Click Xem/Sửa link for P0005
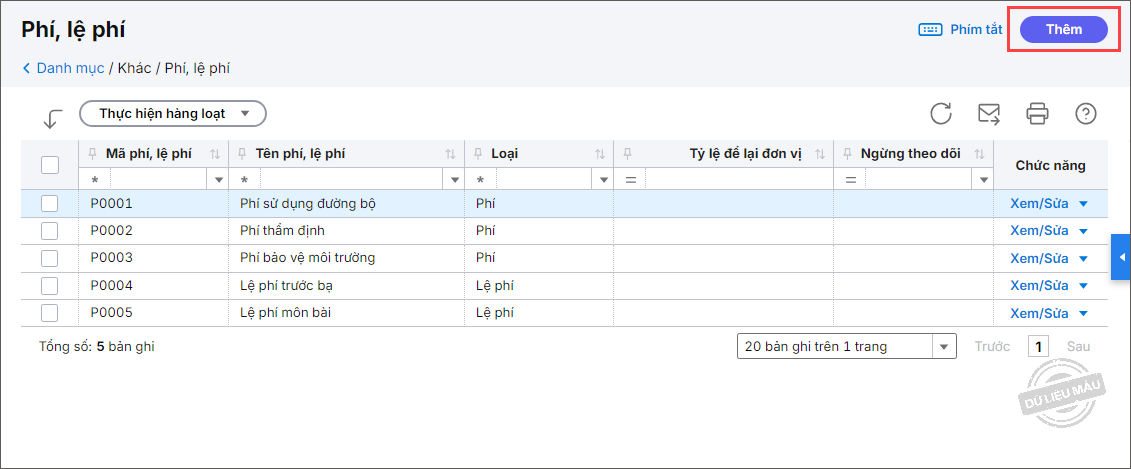 (x=1039, y=313)
